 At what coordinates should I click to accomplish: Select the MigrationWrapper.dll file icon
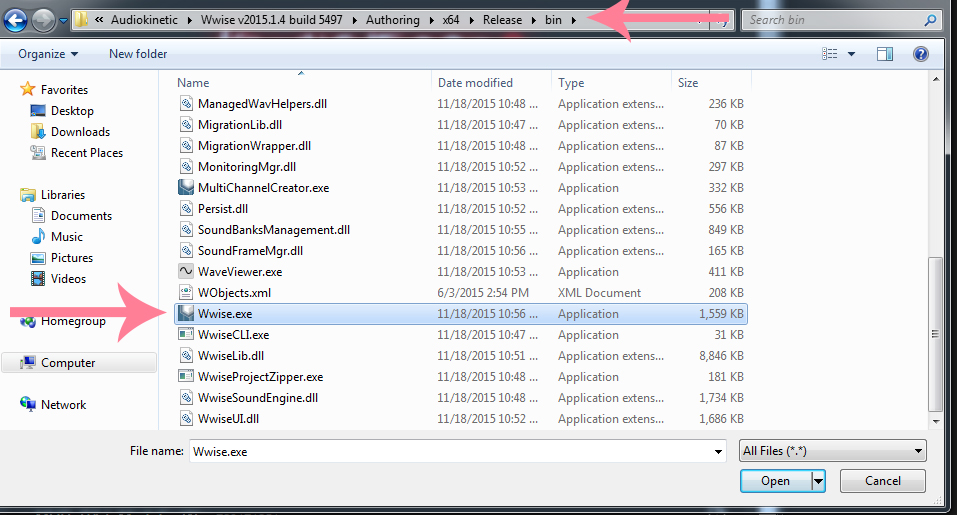[186, 146]
